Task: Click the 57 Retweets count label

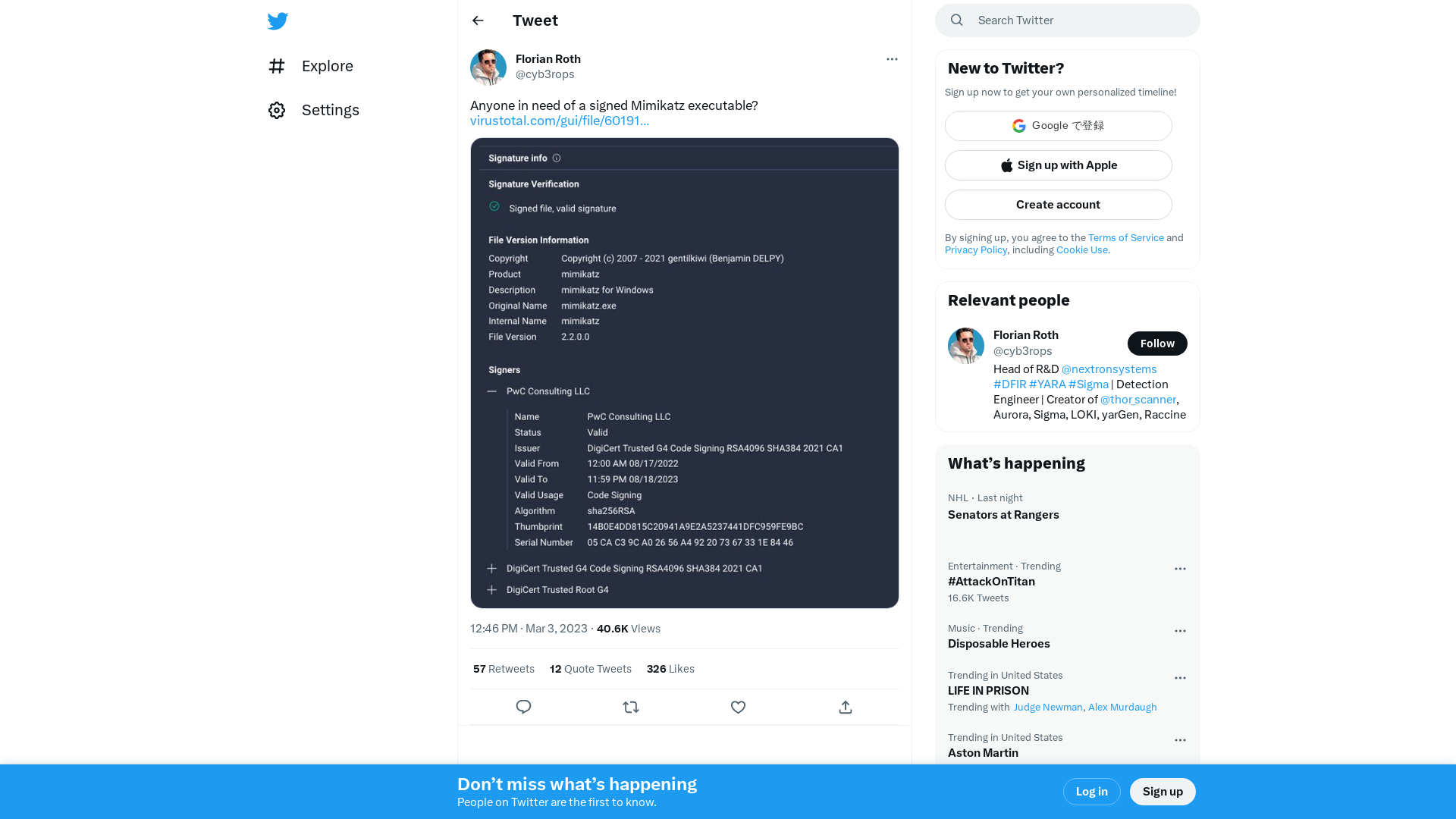Action: tap(503, 668)
